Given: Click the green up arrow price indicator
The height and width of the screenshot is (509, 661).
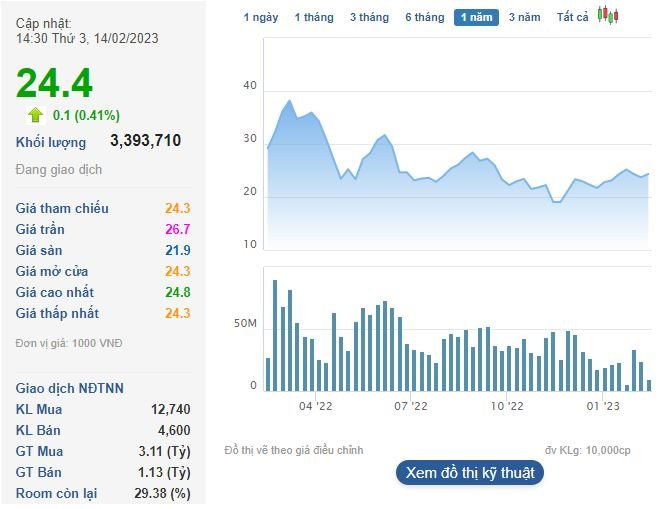Looking at the screenshot, I should [36, 115].
